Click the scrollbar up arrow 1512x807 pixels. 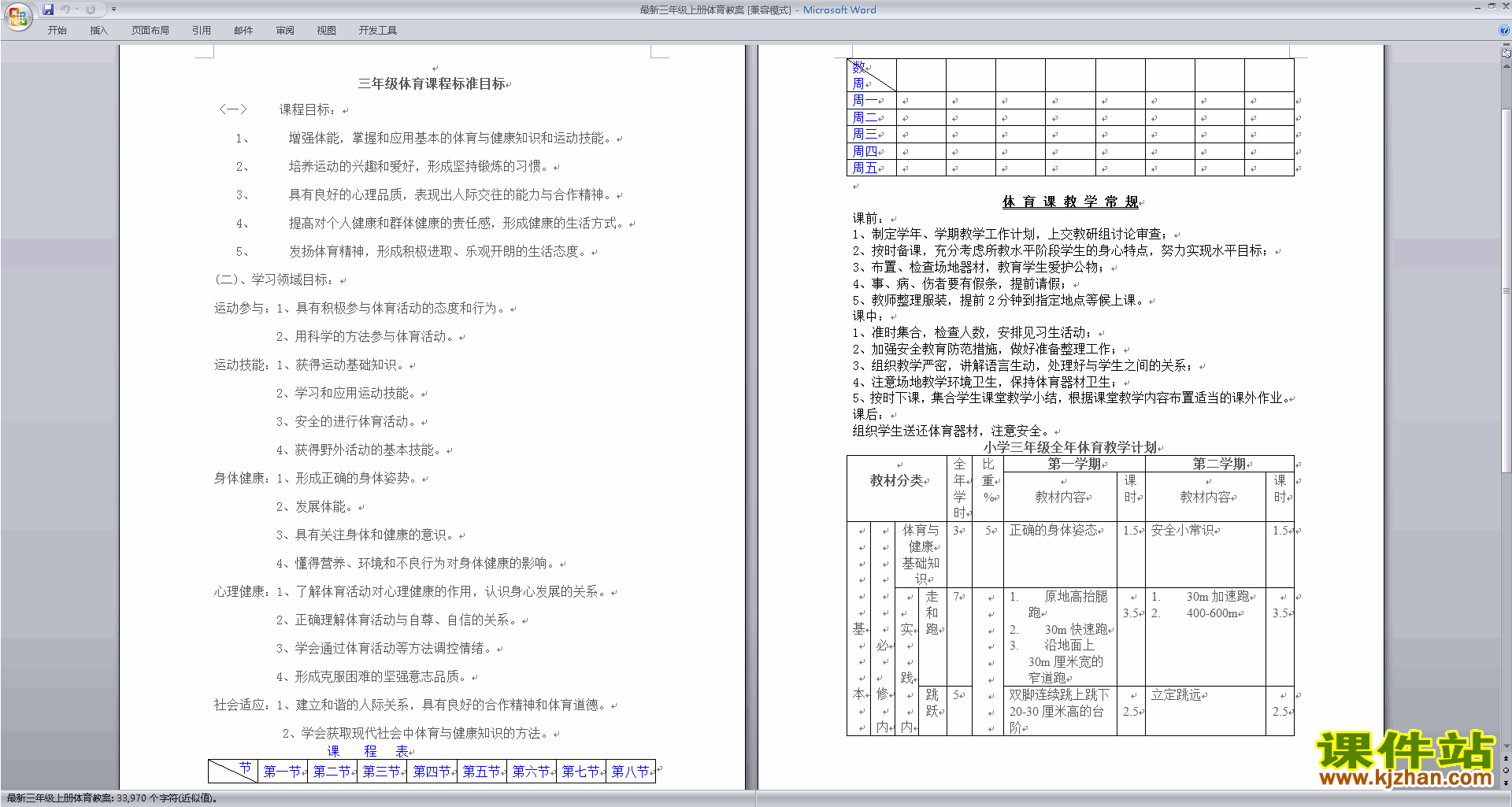tap(1506, 66)
